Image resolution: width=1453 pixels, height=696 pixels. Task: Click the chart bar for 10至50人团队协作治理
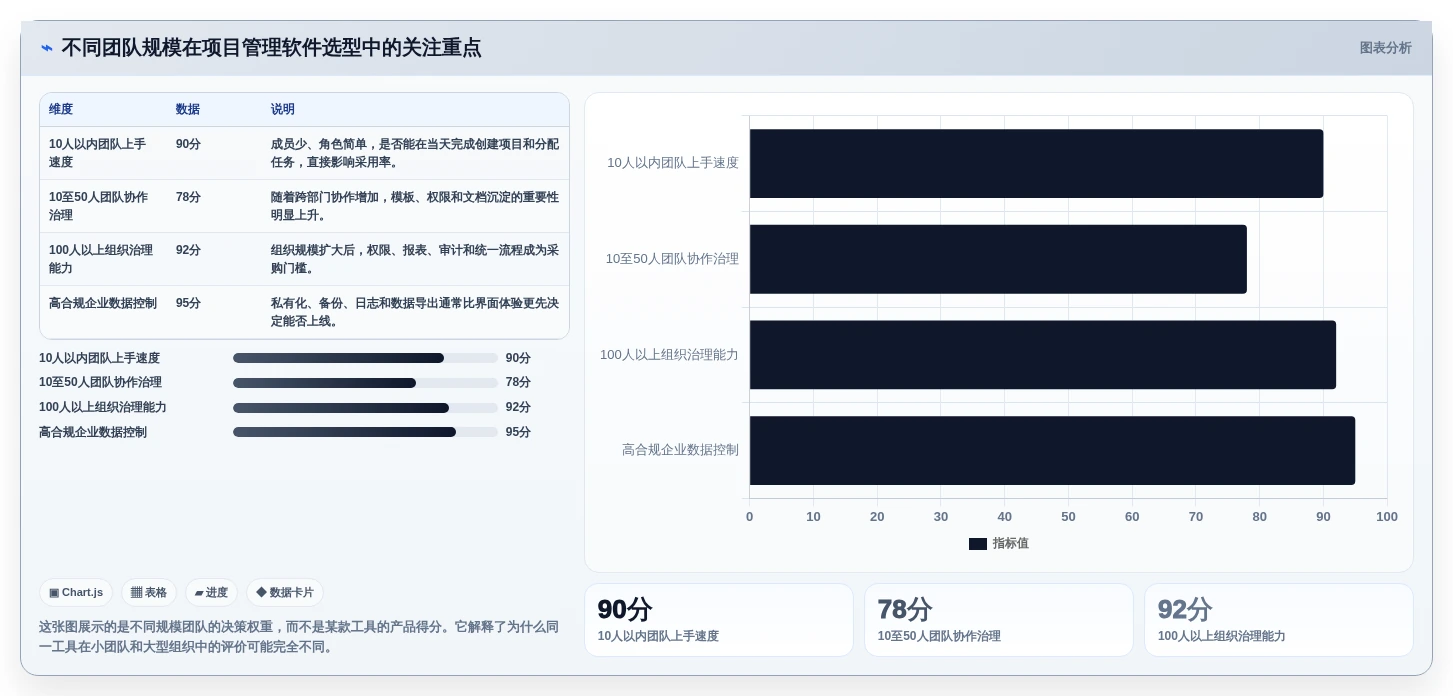pyautogui.click(x=998, y=259)
